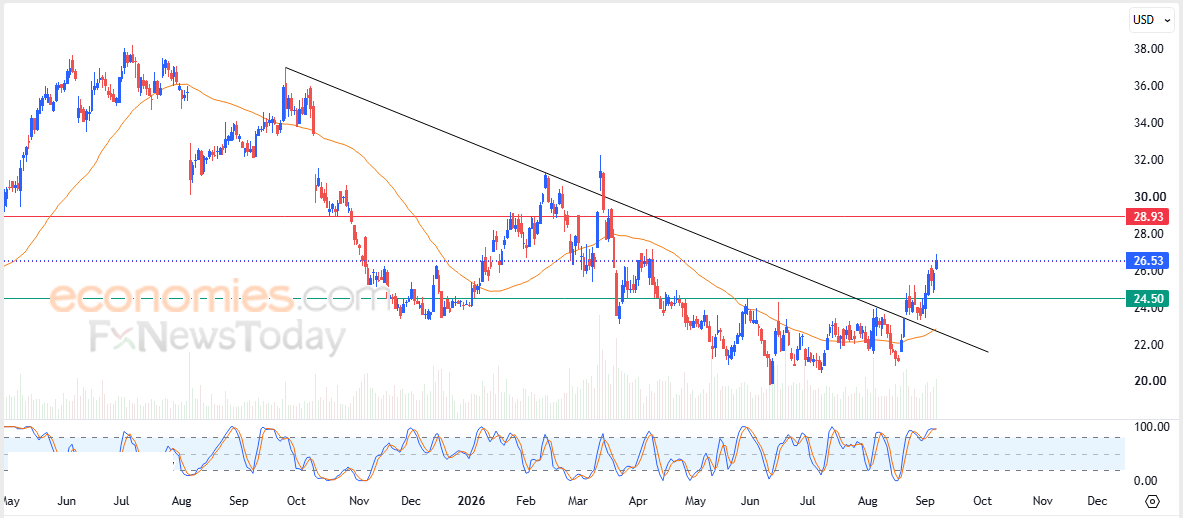Click the 34.00 price axis value
Screen dimensions: 1183x518
(x=1147, y=123)
